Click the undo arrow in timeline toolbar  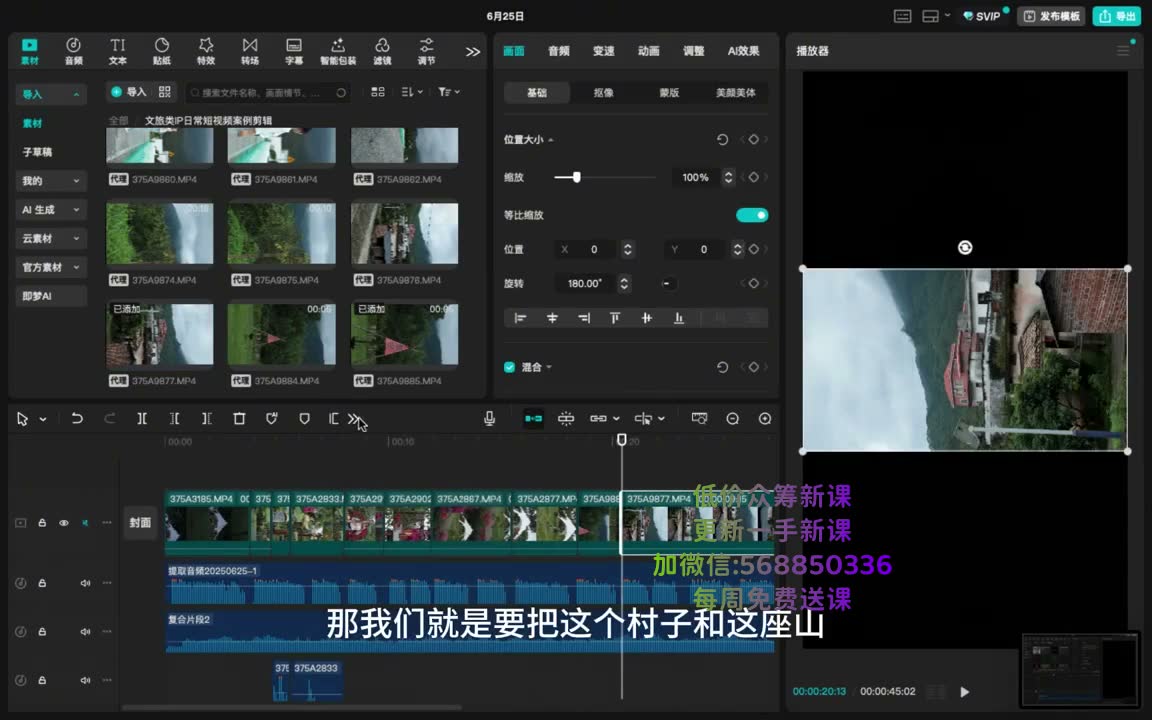click(x=76, y=418)
